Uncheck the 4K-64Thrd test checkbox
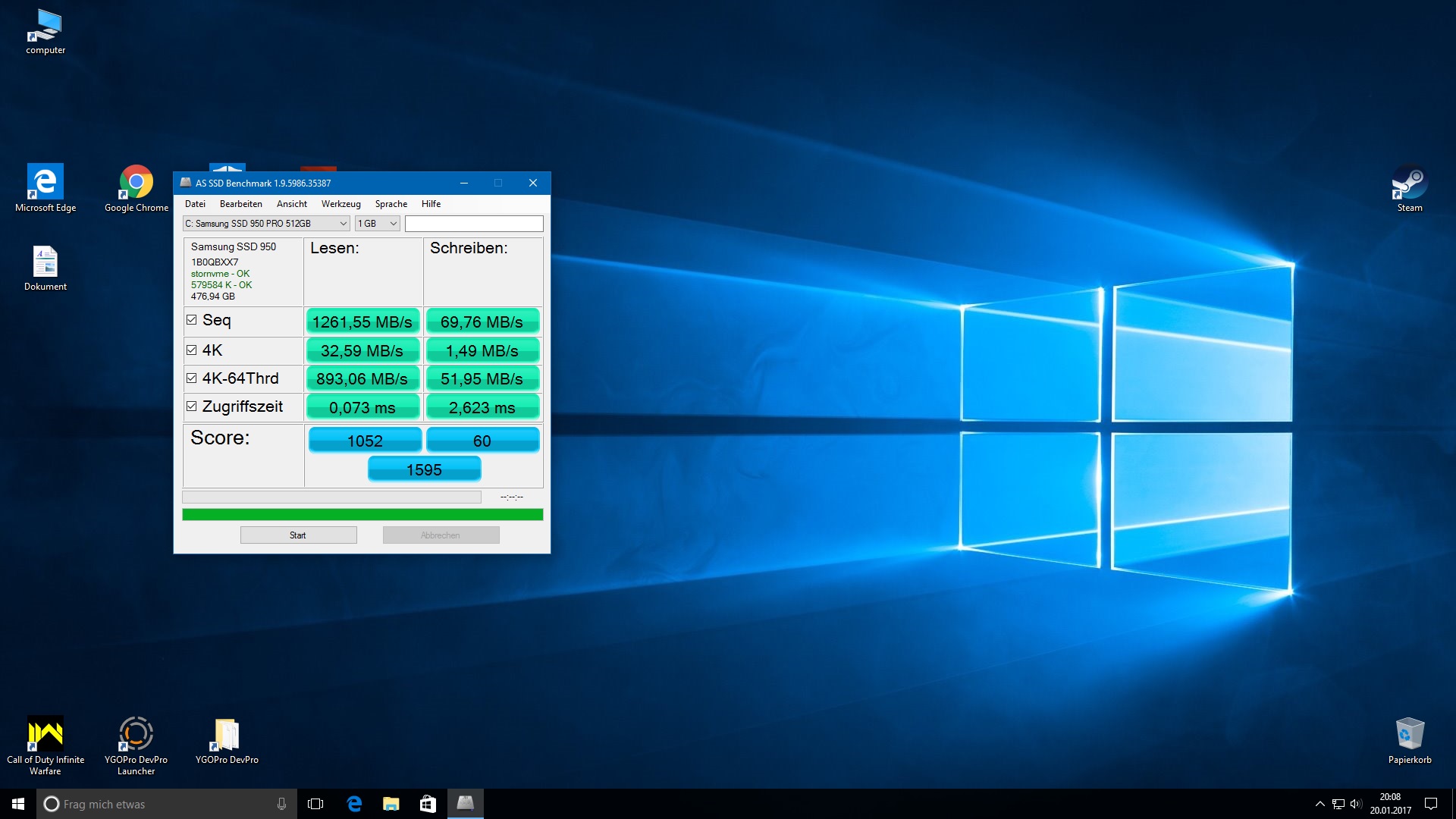Viewport: 1456px width, 819px height. pyautogui.click(x=192, y=378)
